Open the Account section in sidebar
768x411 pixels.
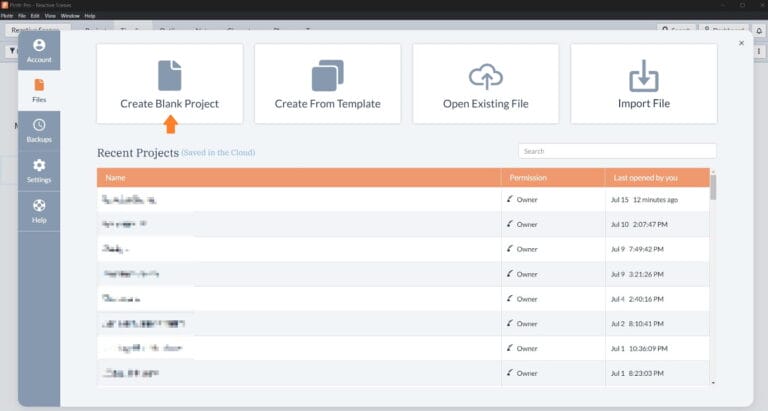(39, 50)
